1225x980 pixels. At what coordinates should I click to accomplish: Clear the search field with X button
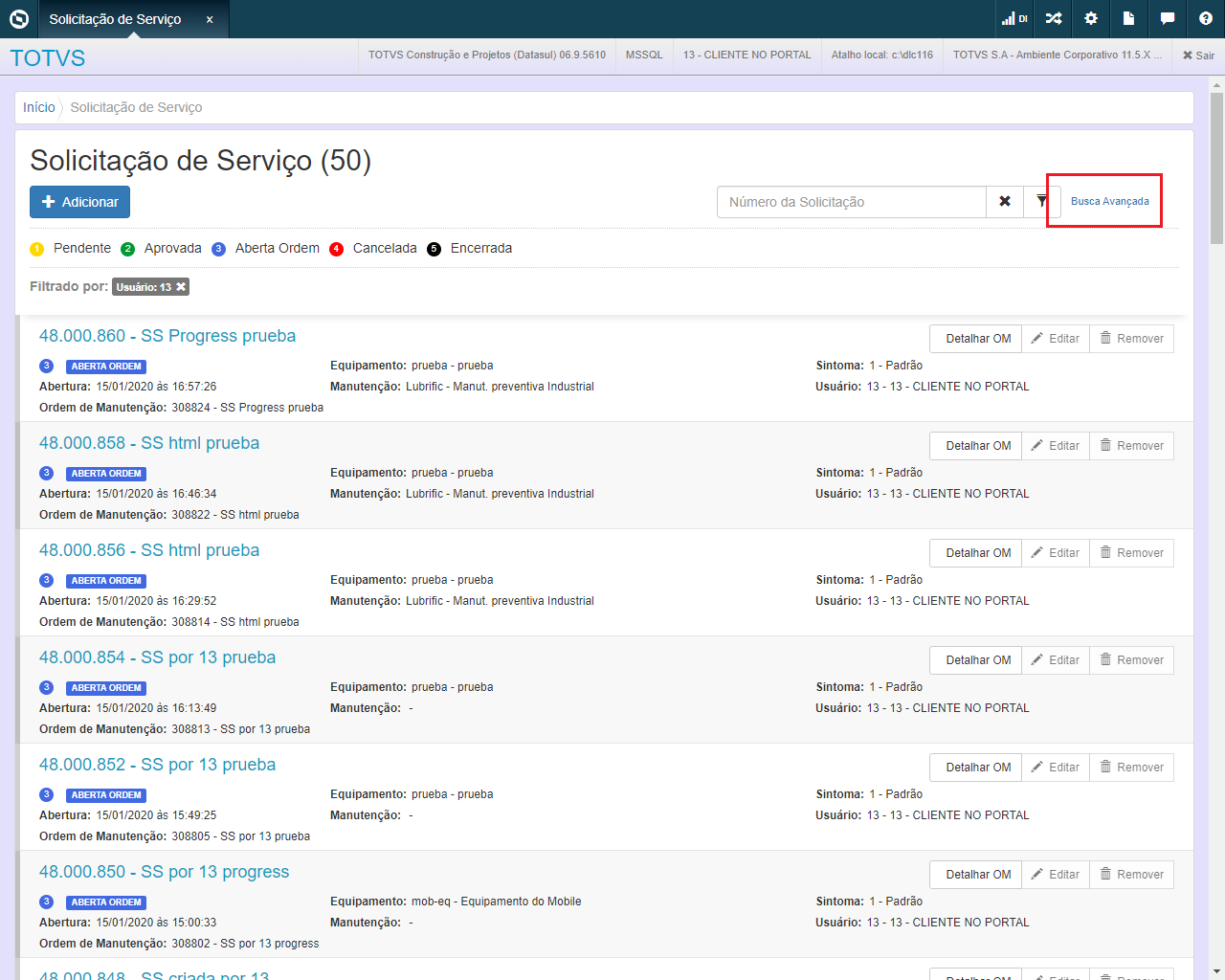point(1005,202)
